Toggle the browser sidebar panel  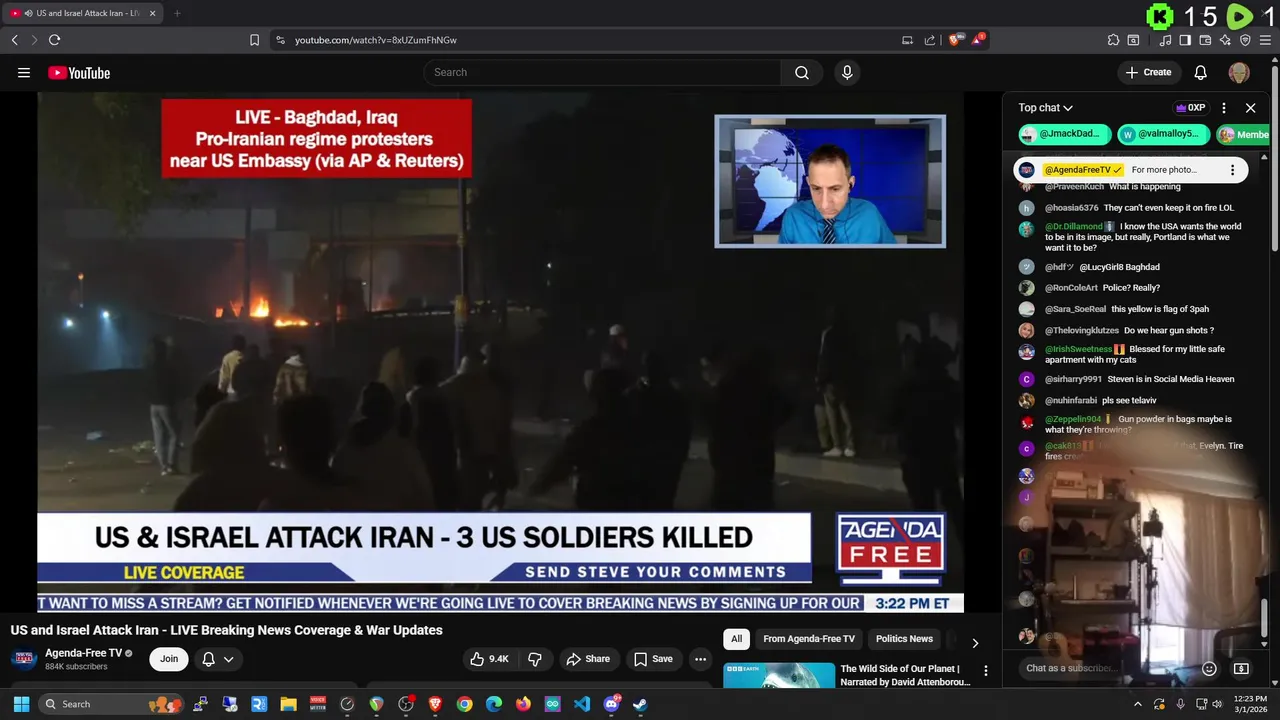point(1185,40)
